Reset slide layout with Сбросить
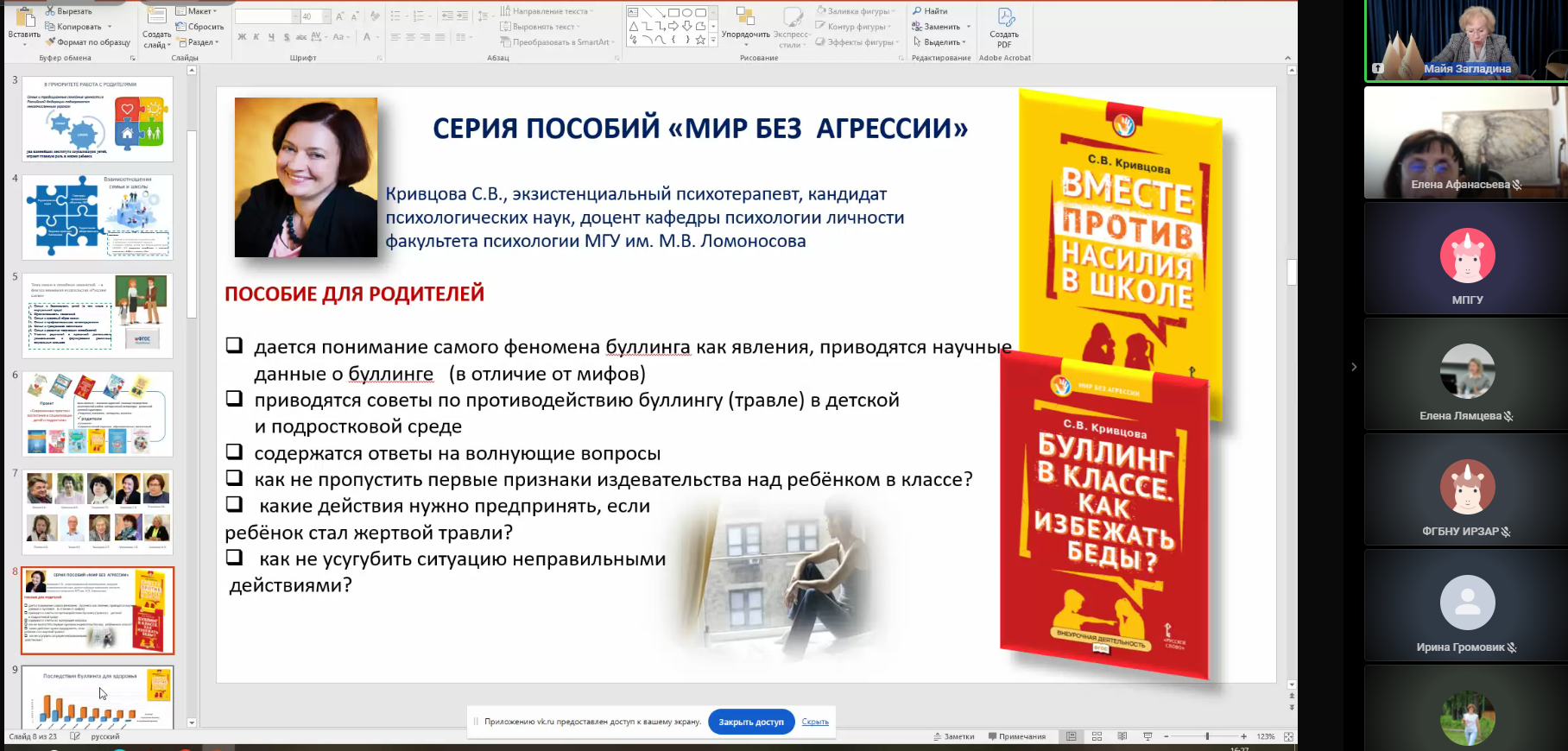This screenshot has height=751, width=1568. [200, 27]
